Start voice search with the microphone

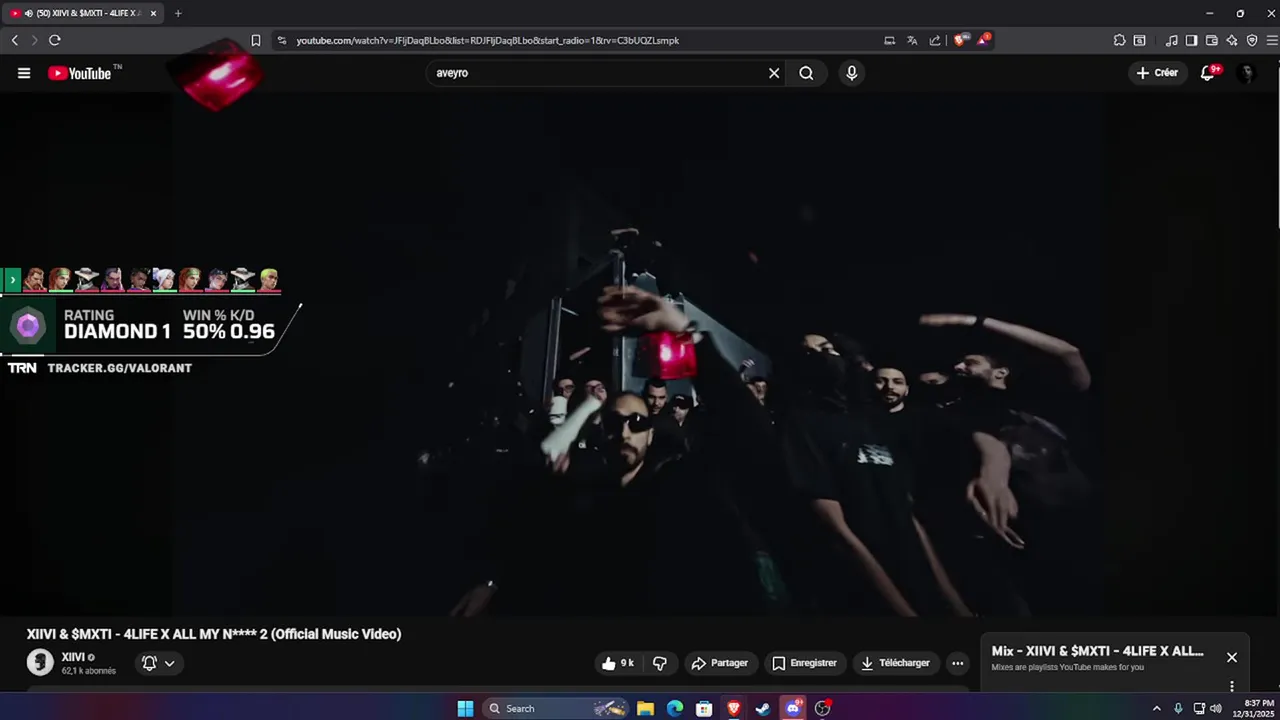click(x=852, y=73)
